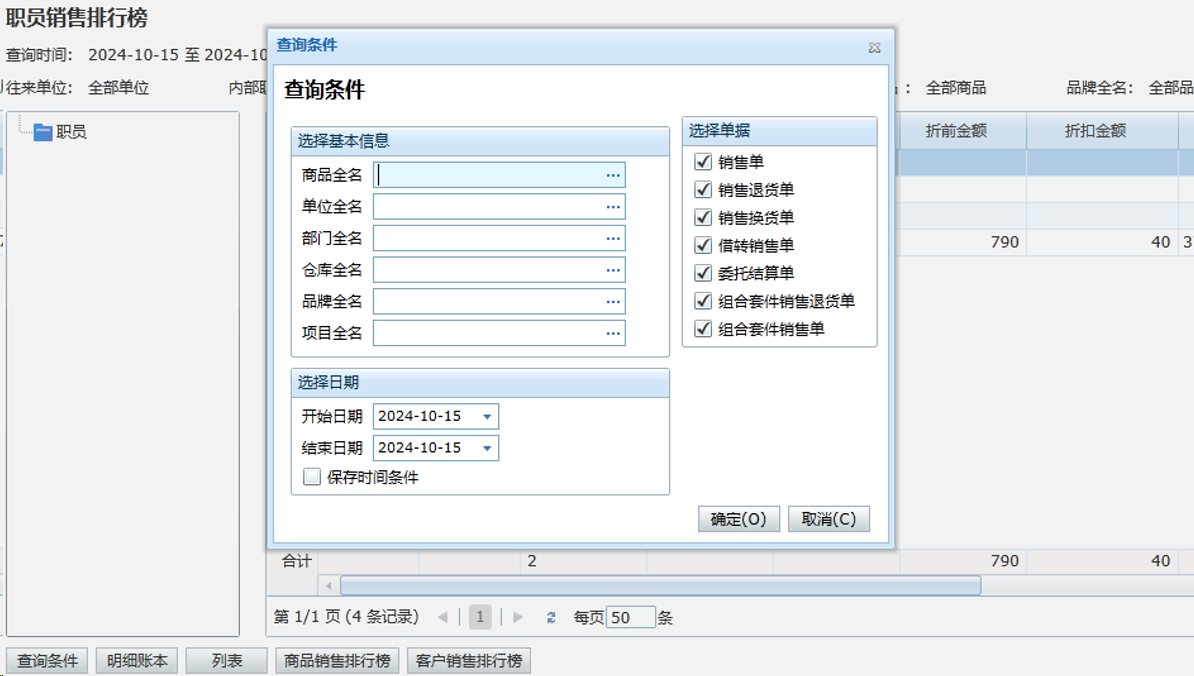The width and height of the screenshot is (1194, 676).
Task: Confirm query with 确定(O) button
Action: tap(738, 519)
